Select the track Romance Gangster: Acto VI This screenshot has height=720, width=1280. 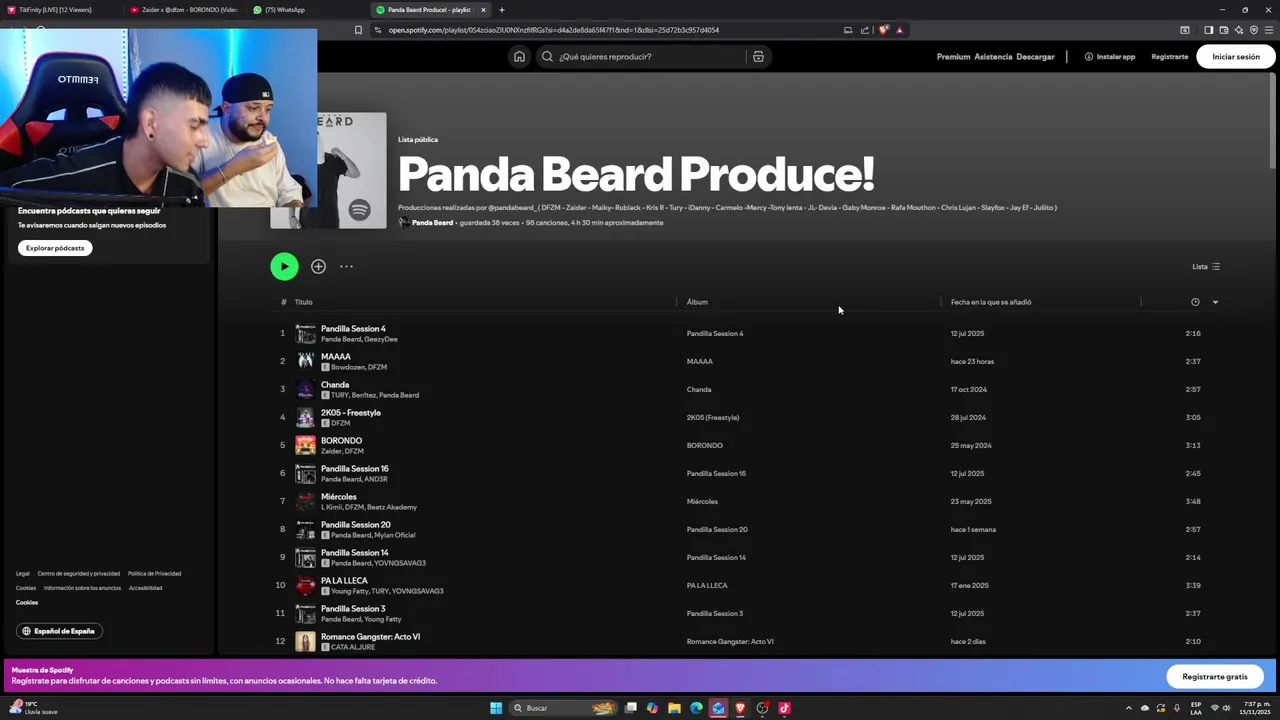[x=370, y=636]
